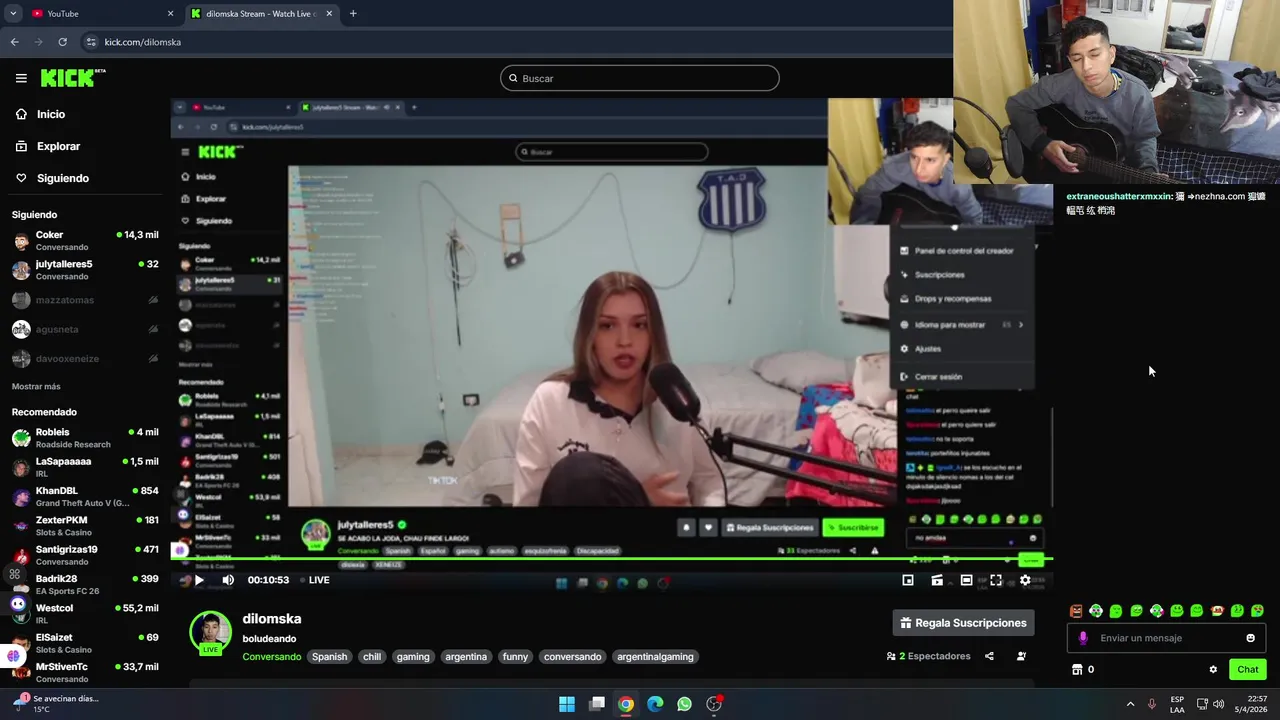
Task: Click the user follow icon right of the share icon
Action: click(x=1021, y=656)
